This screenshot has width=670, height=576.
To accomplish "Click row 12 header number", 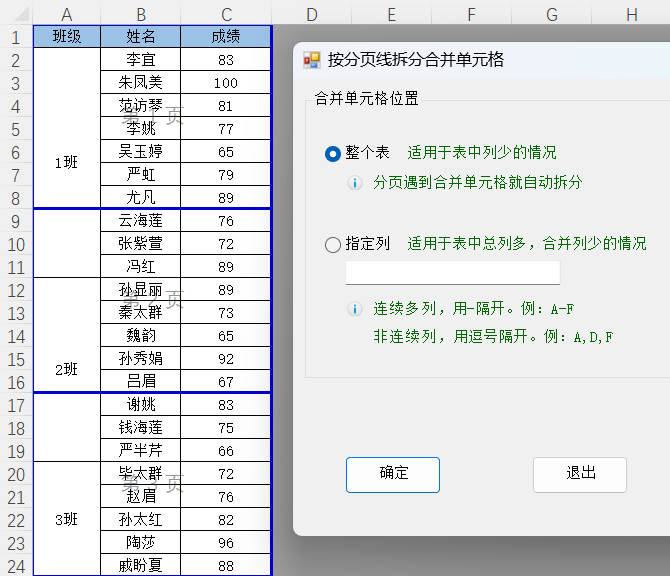I will point(15,290).
